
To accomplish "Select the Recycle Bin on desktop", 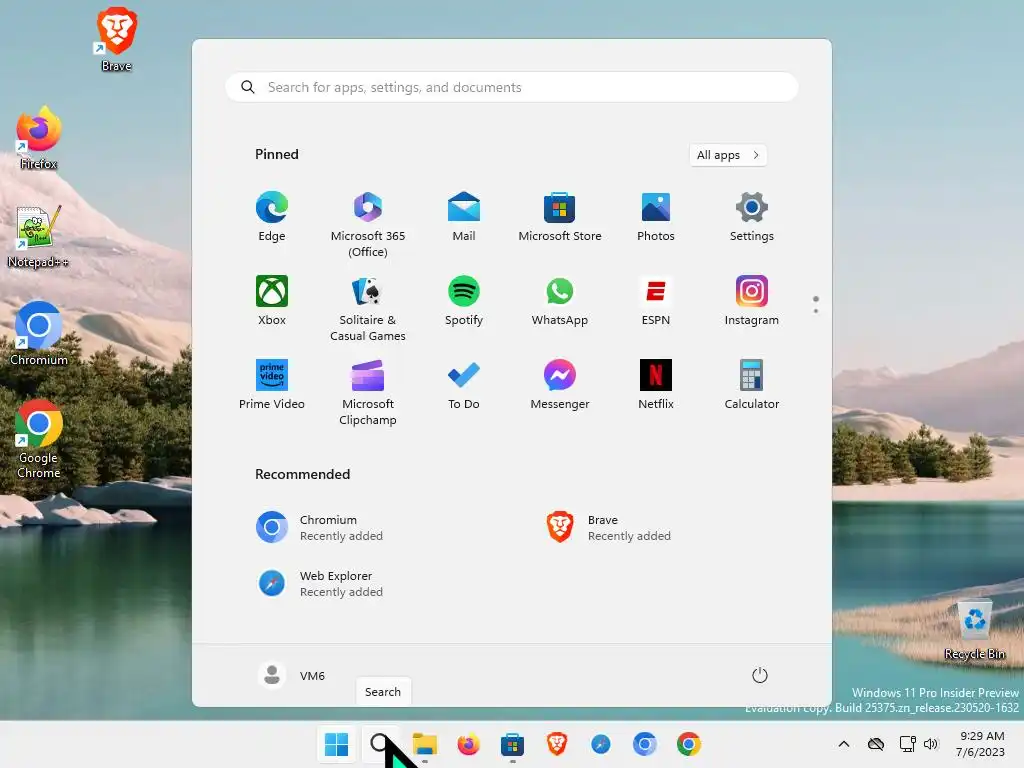I will 974,630.
